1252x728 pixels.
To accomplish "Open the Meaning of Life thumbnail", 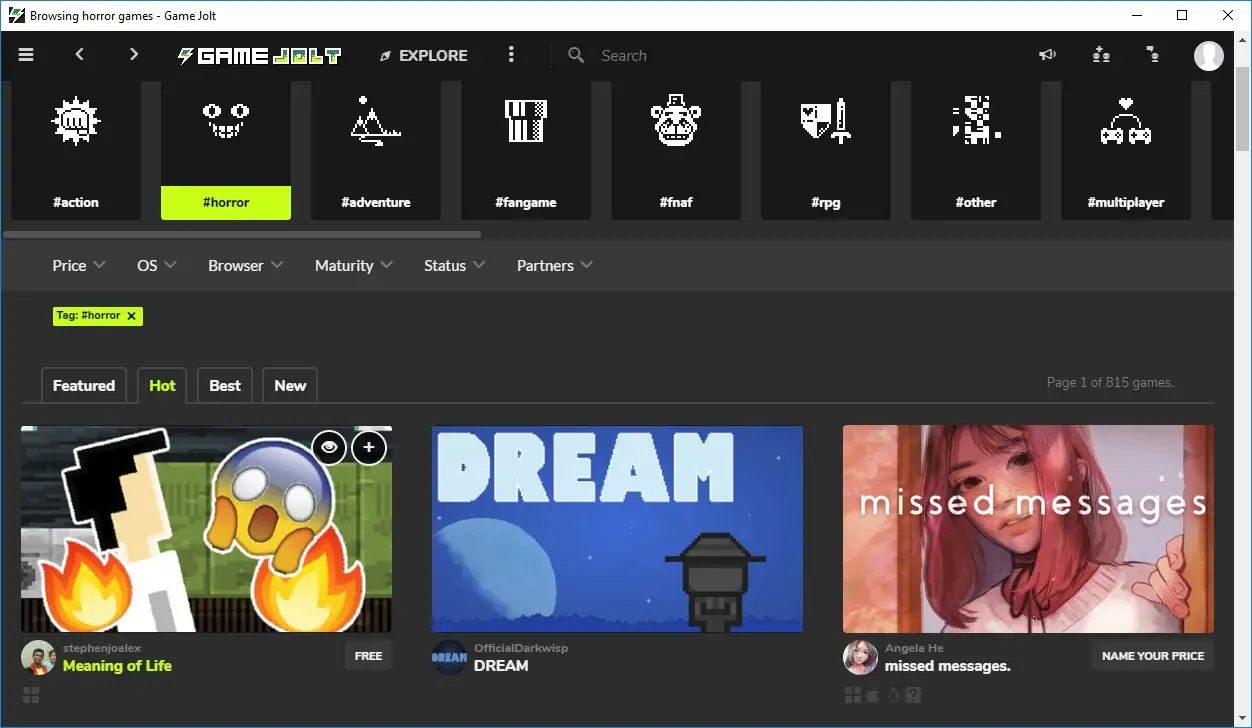I will (x=206, y=529).
